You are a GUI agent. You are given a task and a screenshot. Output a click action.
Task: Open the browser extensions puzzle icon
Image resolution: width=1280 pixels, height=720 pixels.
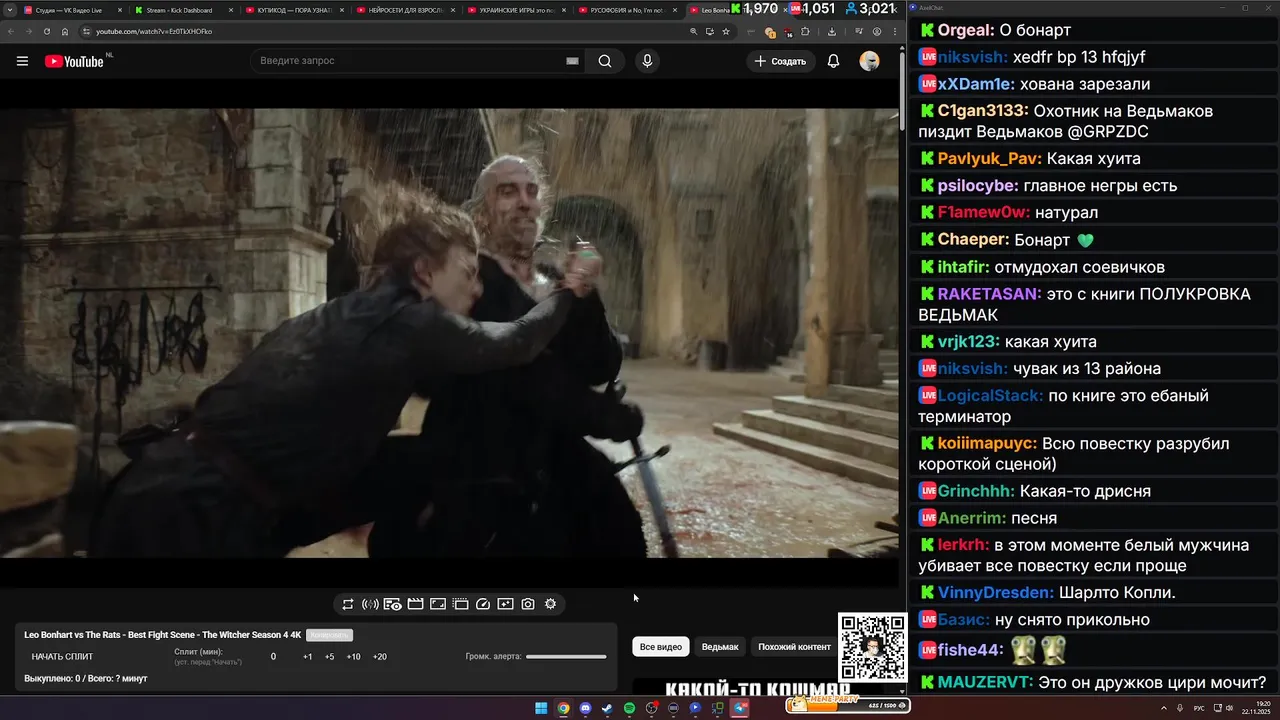point(805,31)
